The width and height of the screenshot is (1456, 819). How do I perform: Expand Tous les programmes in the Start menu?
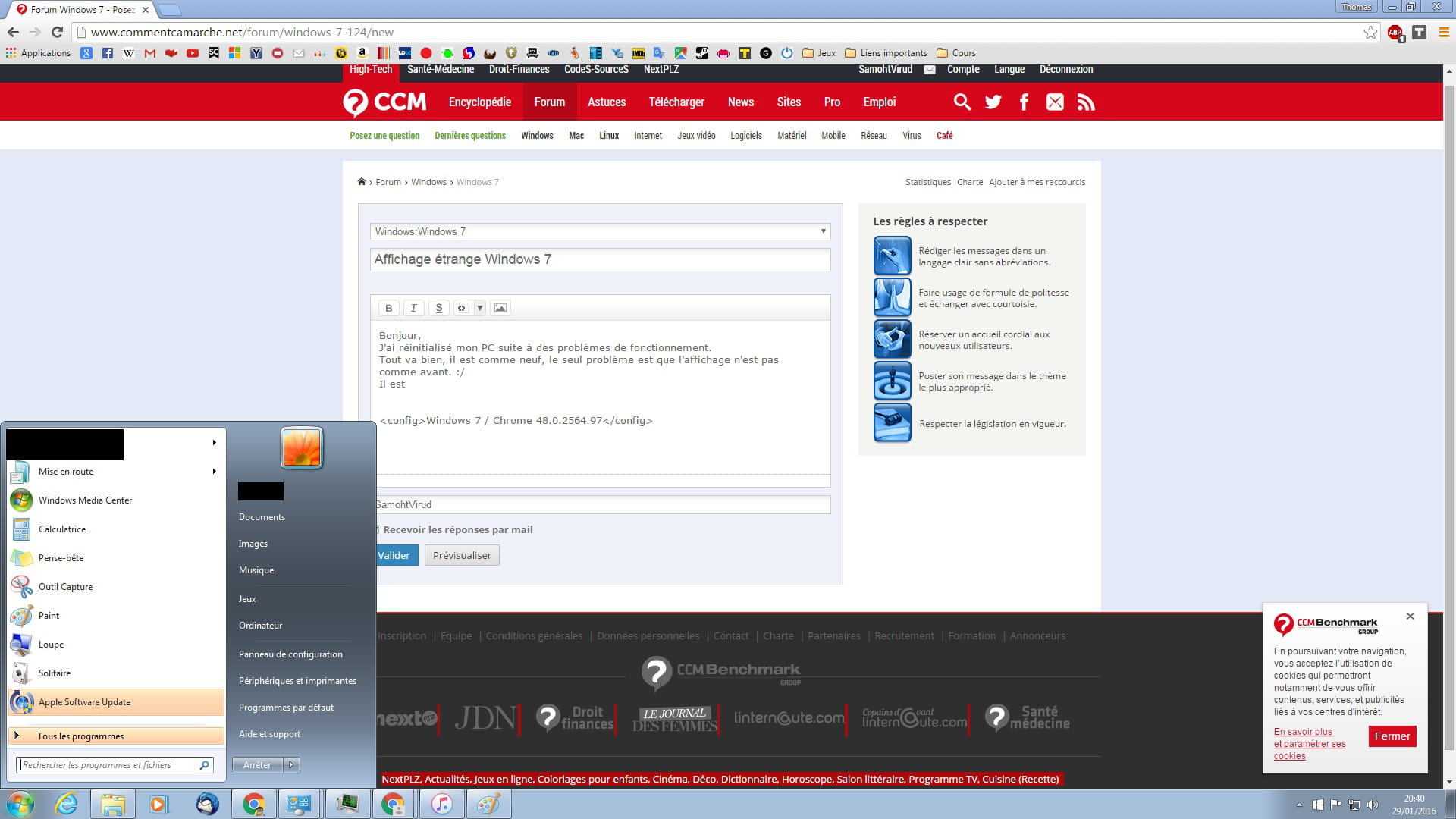[x=116, y=736]
